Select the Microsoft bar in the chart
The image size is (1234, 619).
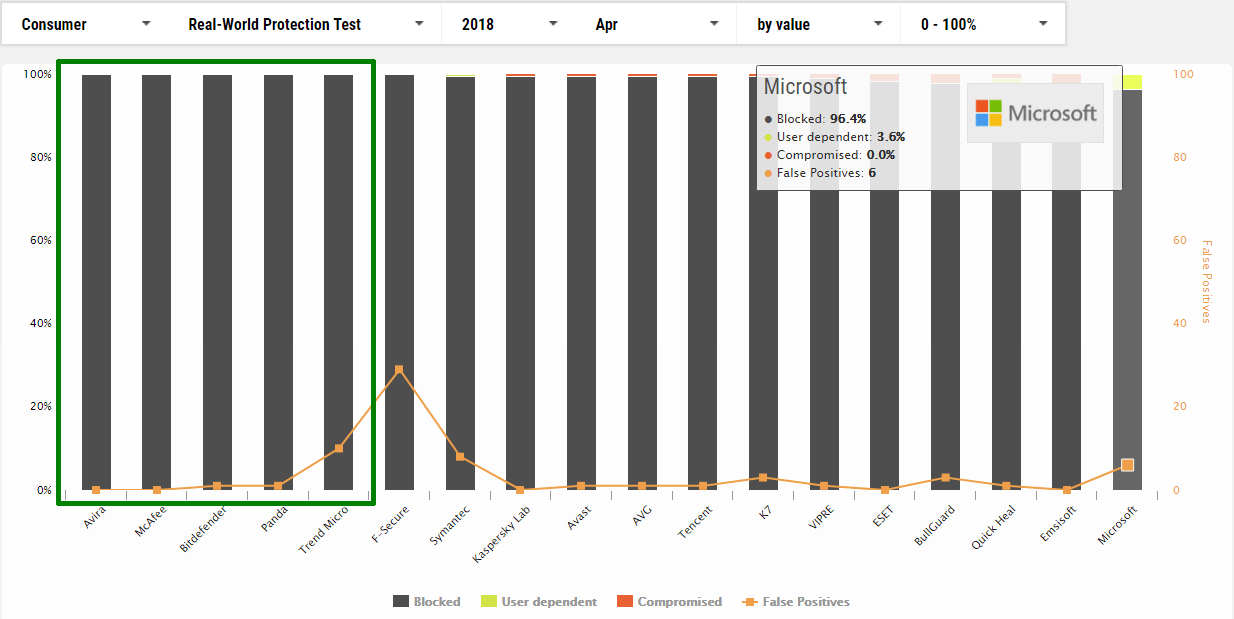click(x=1127, y=290)
